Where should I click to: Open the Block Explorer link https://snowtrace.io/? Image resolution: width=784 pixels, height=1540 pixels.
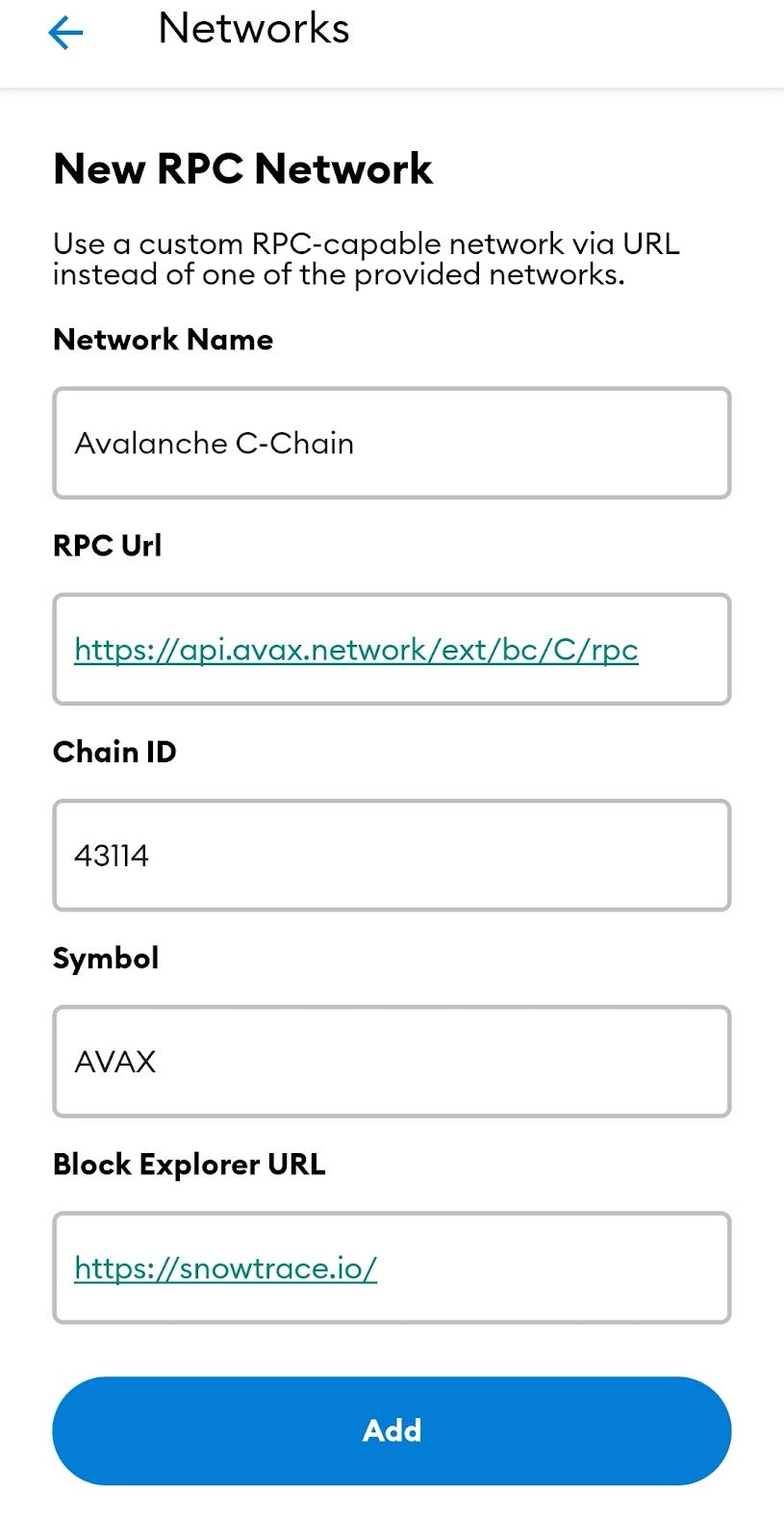pos(226,1268)
